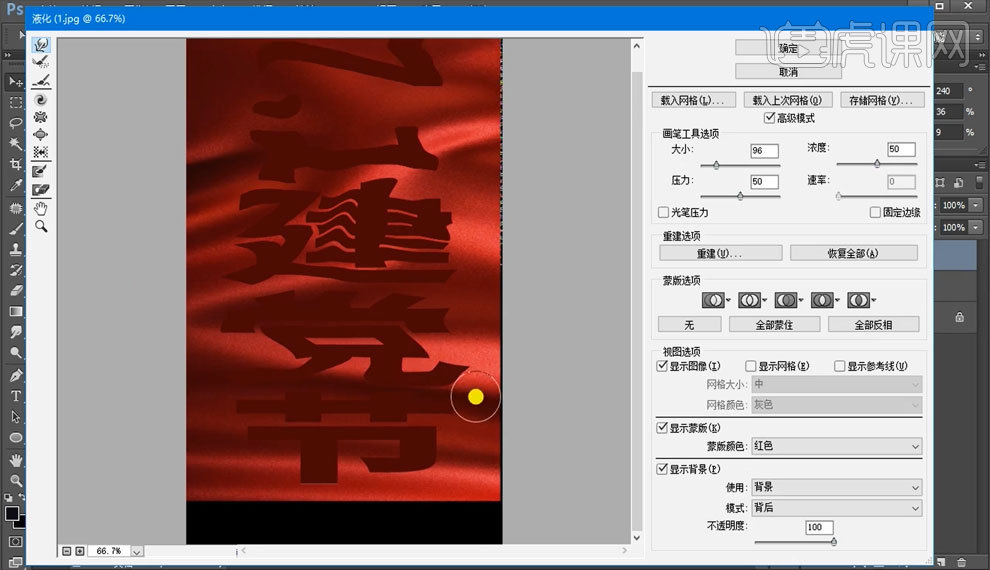This screenshot has width=990, height=570.
Task: Select the Forward Warp tool in Liquify
Action: pos(41,45)
